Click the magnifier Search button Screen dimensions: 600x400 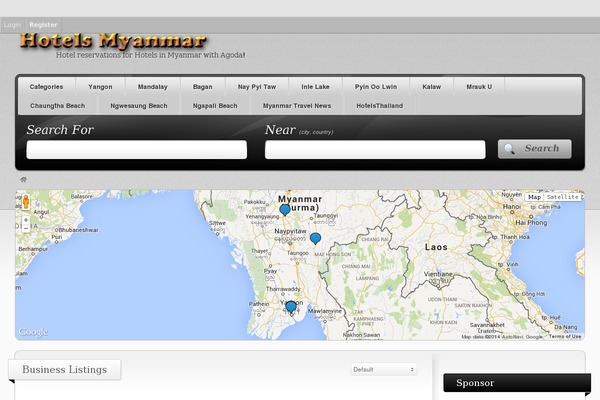click(535, 149)
